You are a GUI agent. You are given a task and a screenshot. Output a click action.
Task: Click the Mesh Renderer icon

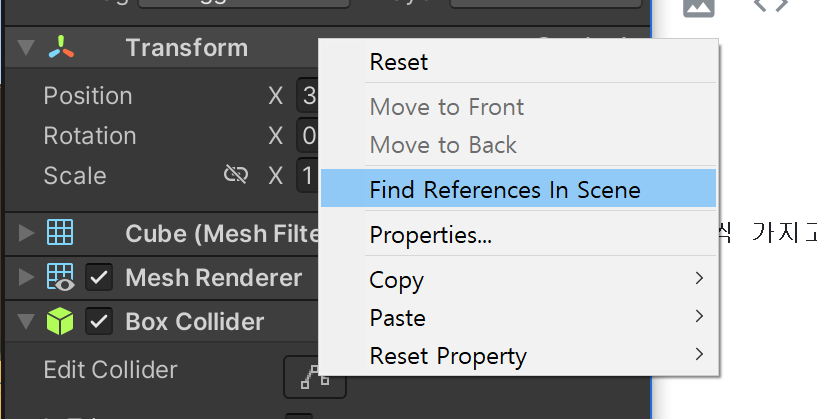[x=60, y=277]
